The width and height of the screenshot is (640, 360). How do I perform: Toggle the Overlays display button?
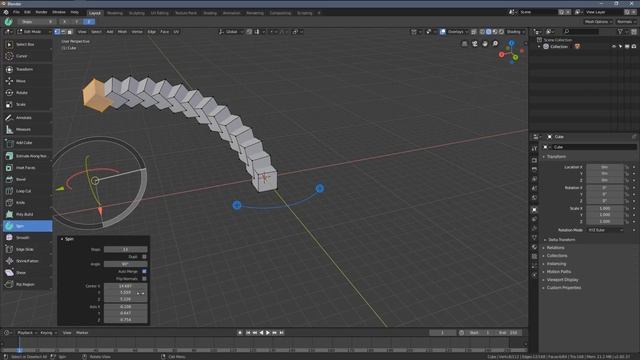(x=443, y=32)
